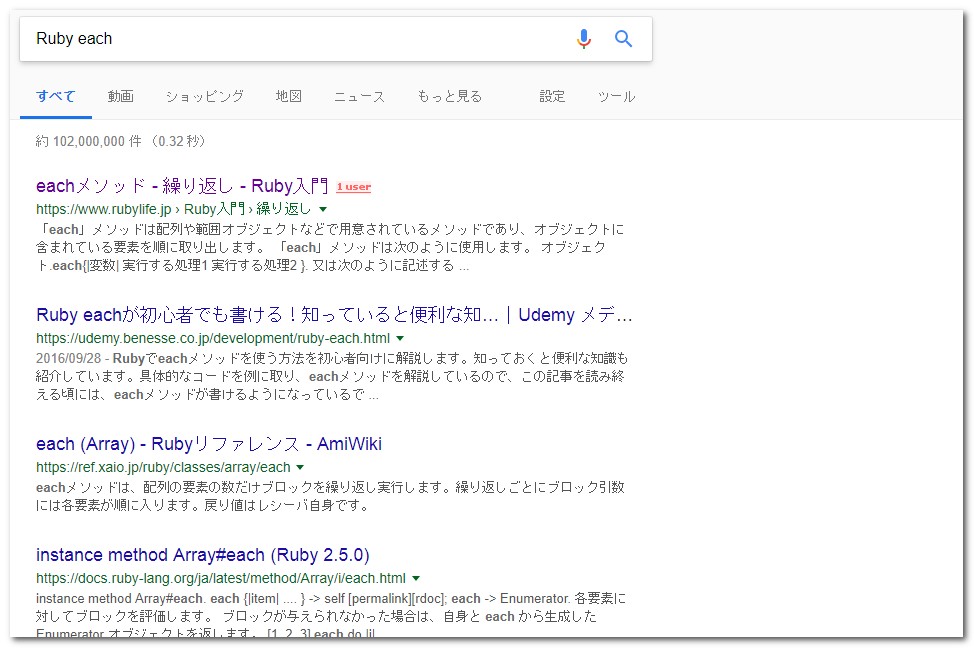Click the '約 102,000,000 件' result count
Image resolution: width=974 pixels, height=648 pixels.
coord(88,142)
